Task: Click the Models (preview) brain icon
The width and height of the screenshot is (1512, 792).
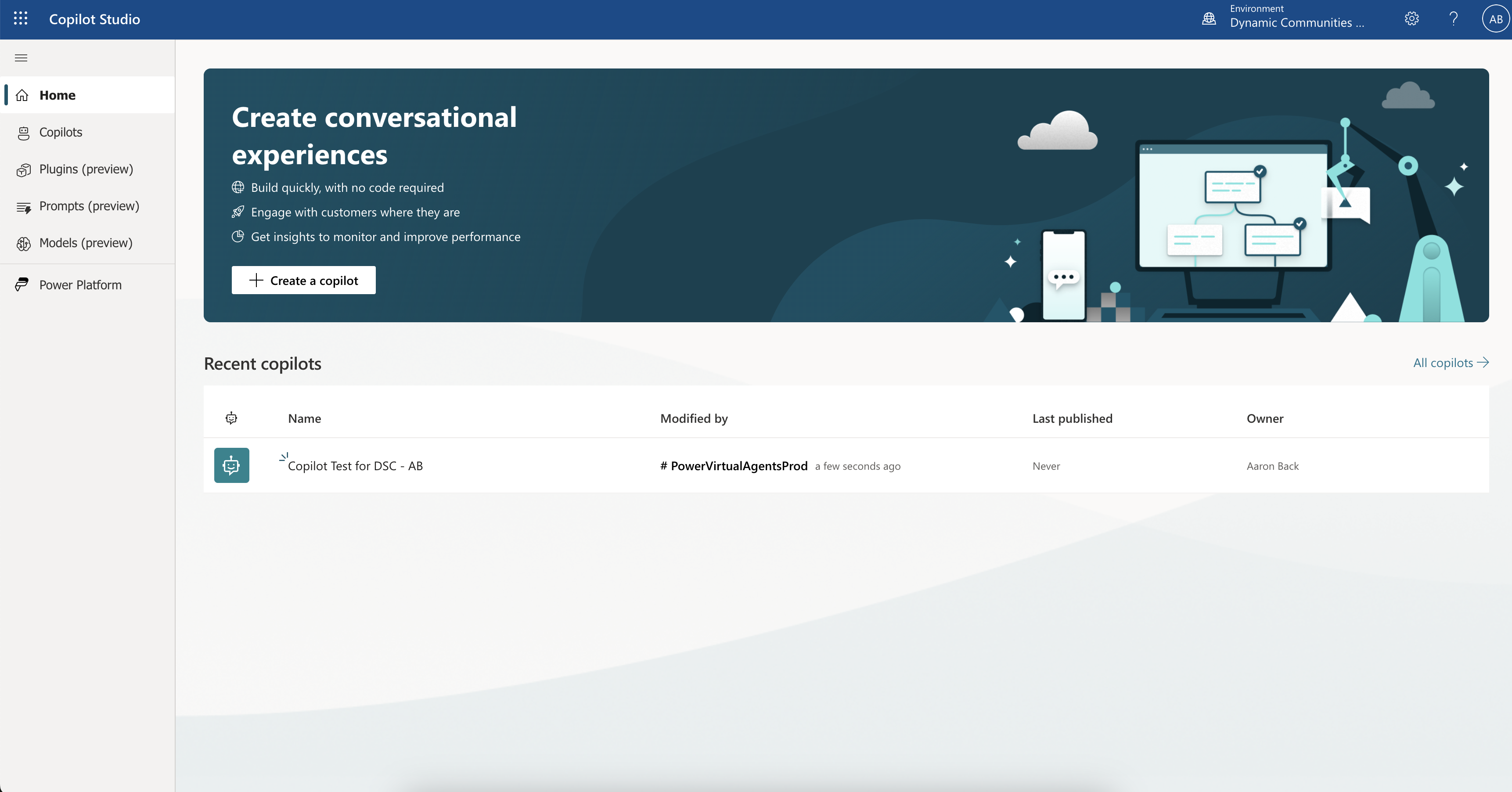Action: [23, 244]
